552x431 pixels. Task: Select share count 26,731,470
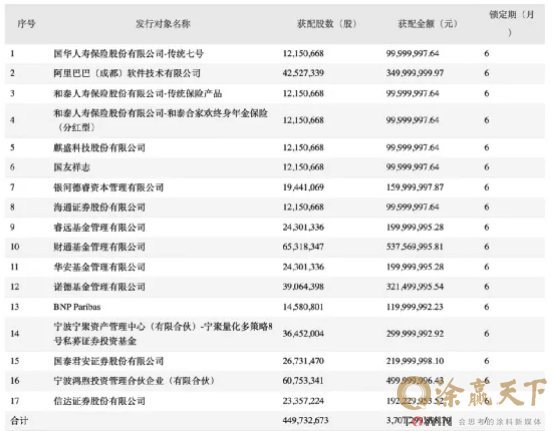[x=303, y=361]
